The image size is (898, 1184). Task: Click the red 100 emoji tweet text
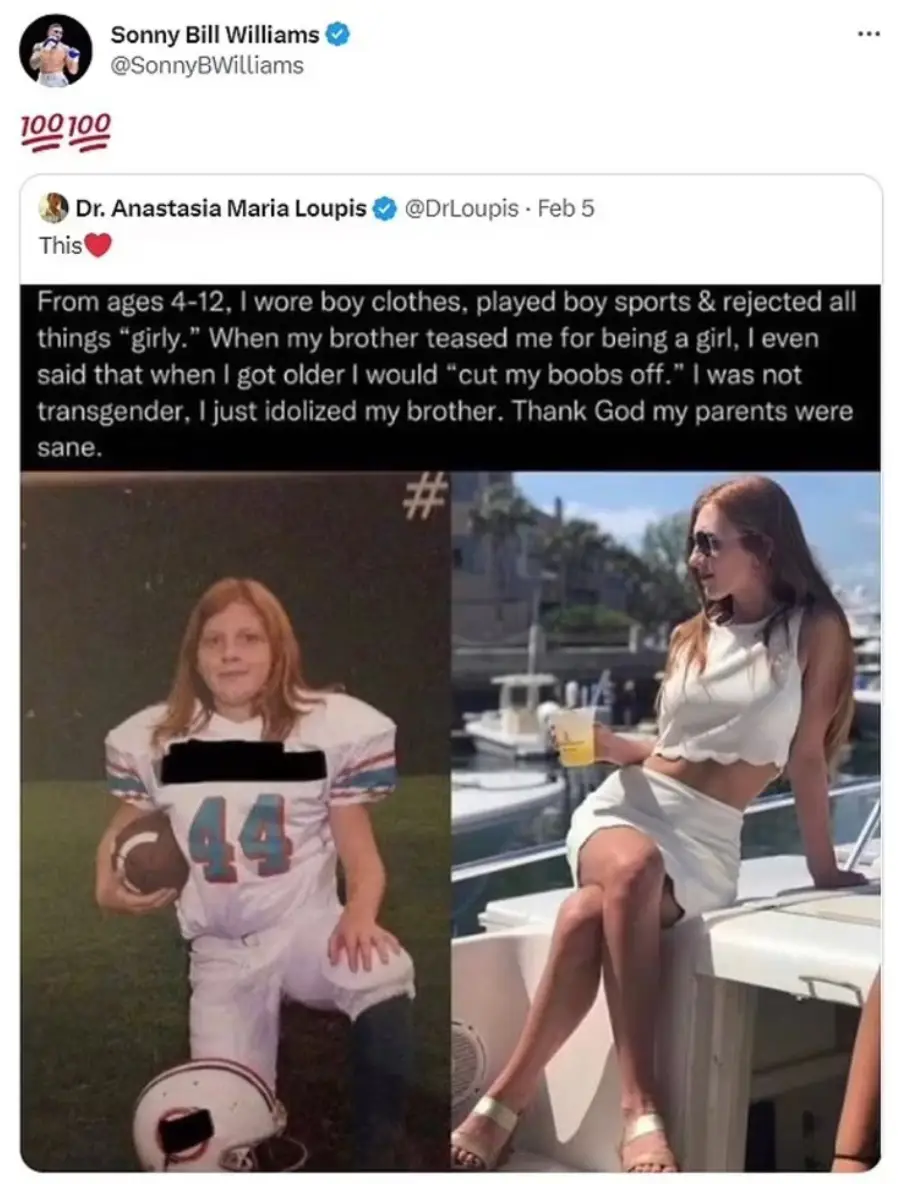(66, 132)
